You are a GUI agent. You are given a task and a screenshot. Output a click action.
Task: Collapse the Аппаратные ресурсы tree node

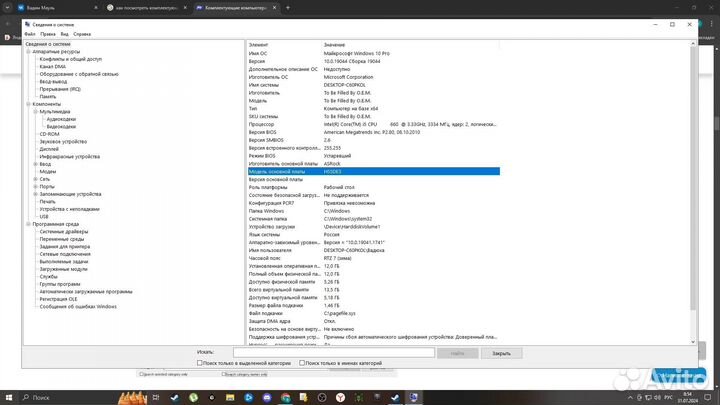pos(28,51)
